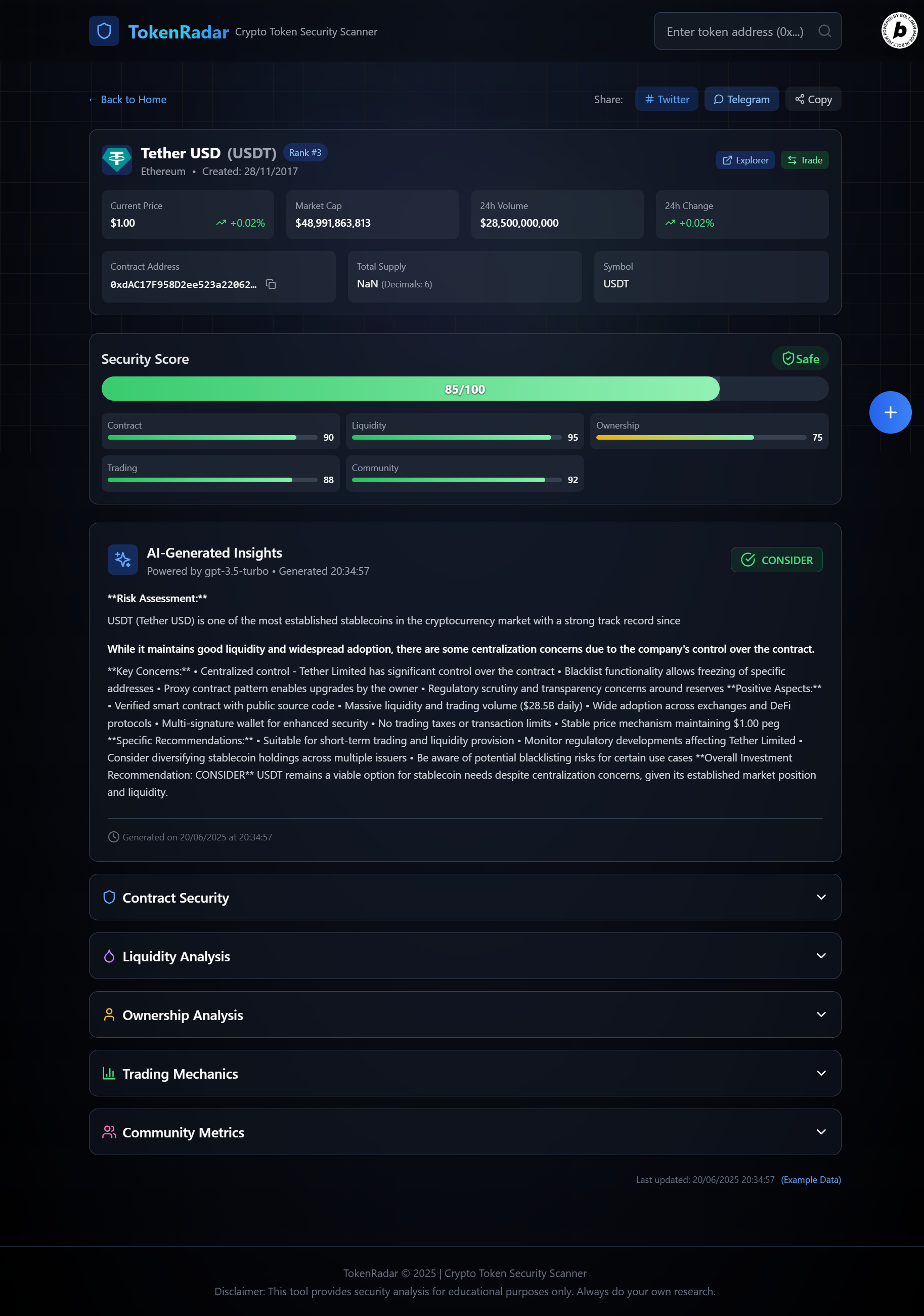Click 24h volume value $28,500,000,000
The image size is (924, 1316).
coord(519,223)
